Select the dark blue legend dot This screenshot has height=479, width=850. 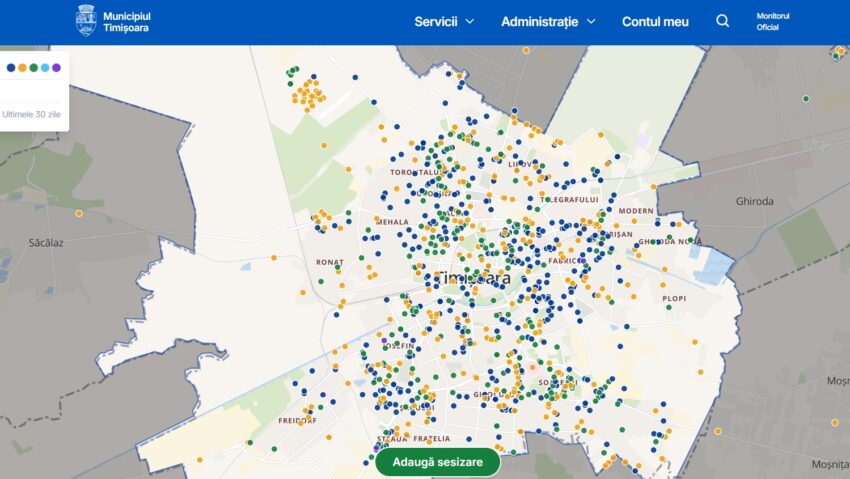tap(11, 68)
